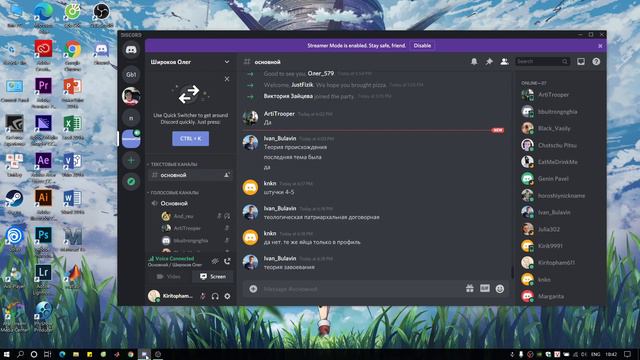Toggle deafen headphones in user panel

coord(215,296)
